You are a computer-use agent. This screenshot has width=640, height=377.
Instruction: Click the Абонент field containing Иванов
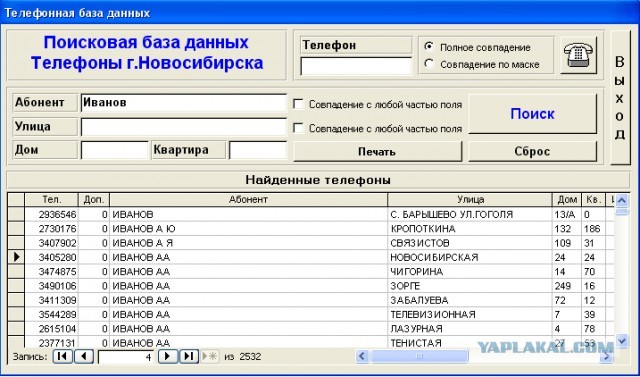pyautogui.click(x=184, y=102)
